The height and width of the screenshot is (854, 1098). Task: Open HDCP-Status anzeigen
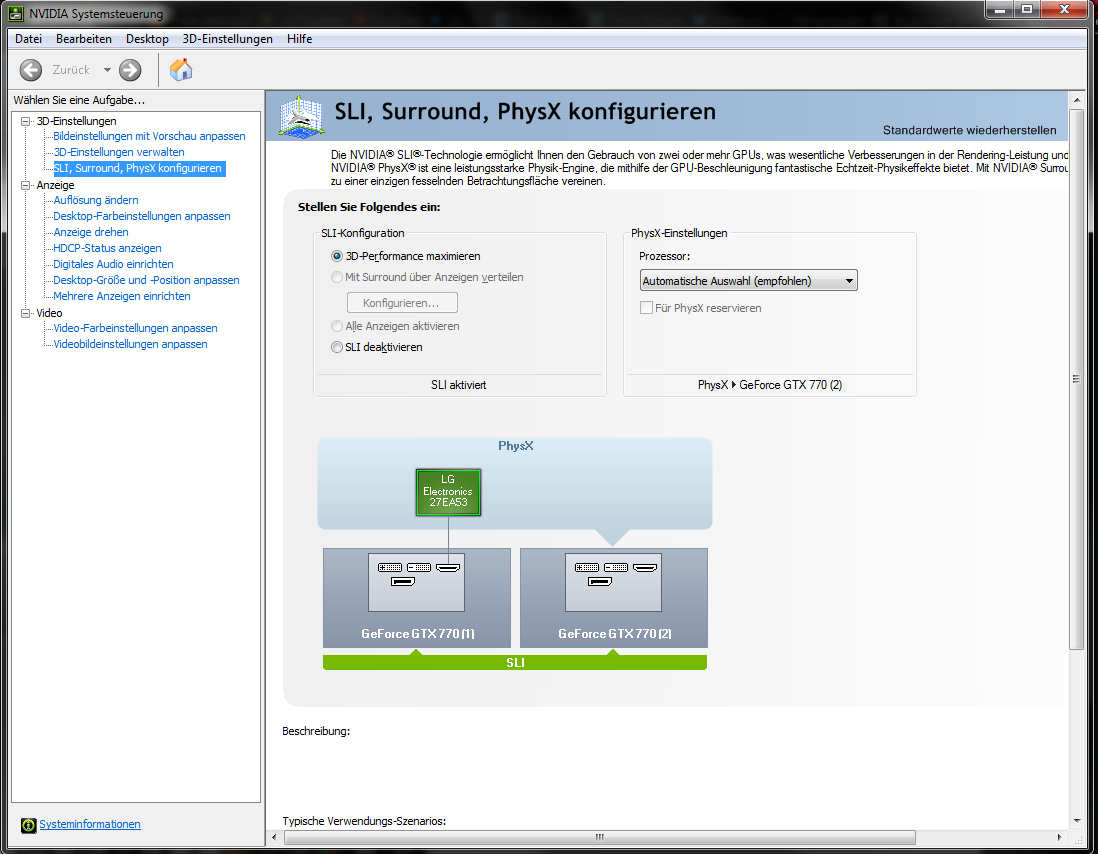coord(107,248)
